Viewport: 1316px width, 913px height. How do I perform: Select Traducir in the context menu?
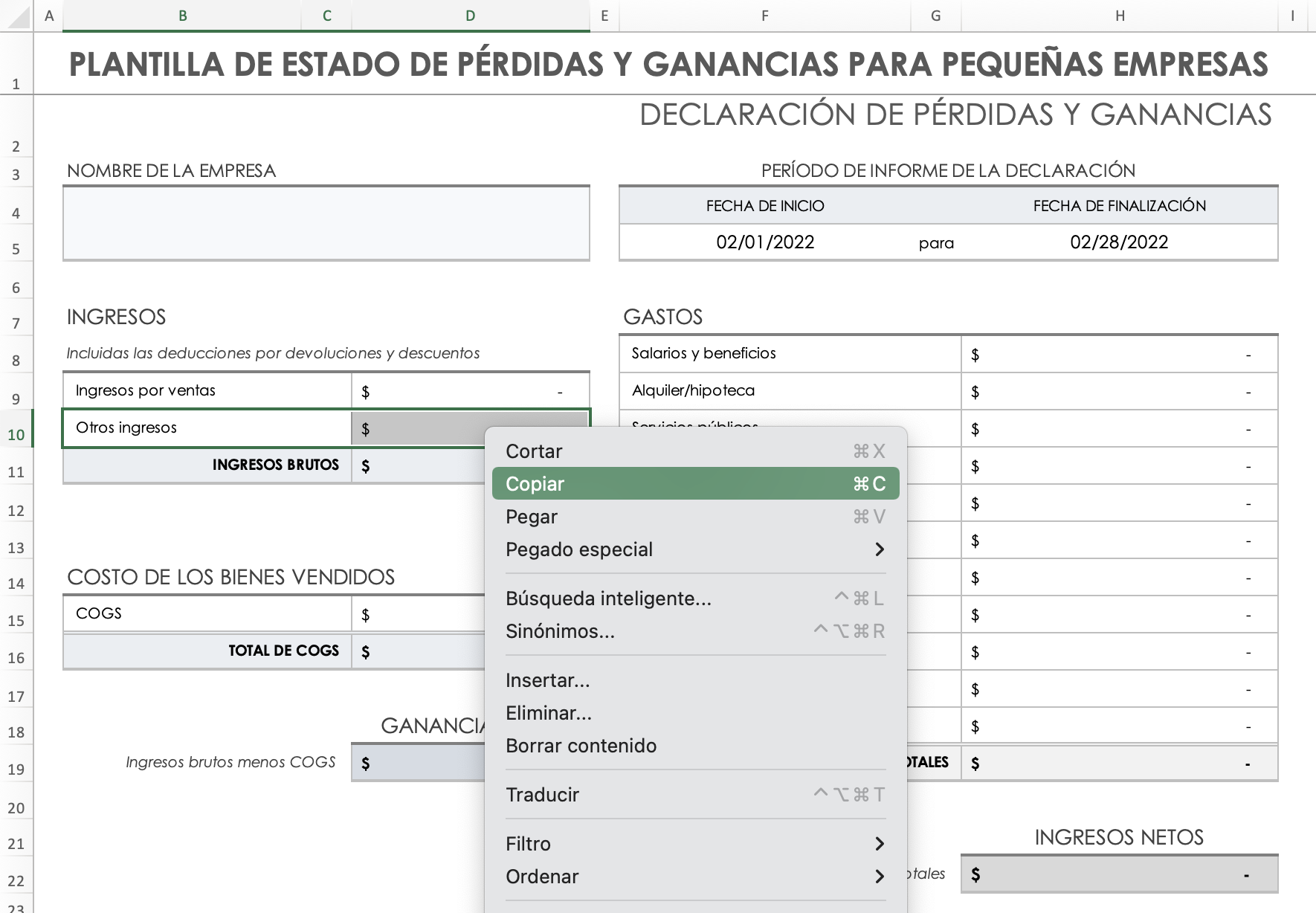tap(695, 795)
